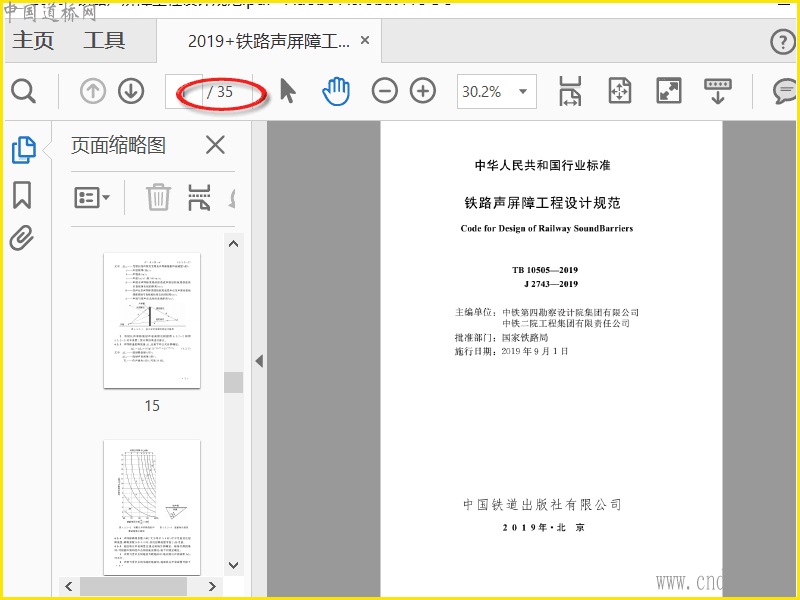Click thumbnail scrollbar down arrow
Image resolution: width=800 pixels, height=600 pixels.
pyautogui.click(x=234, y=565)
